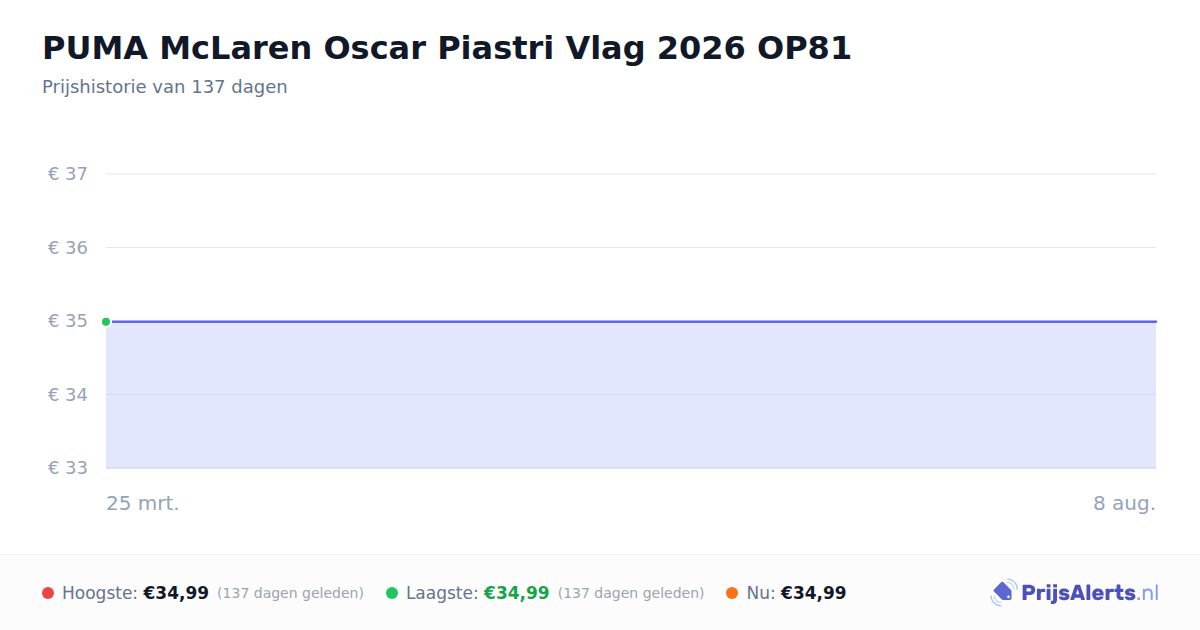Click the orange Nu indicator dot
The width and height of the screenshot is (1200, 630).
(732, 593)
